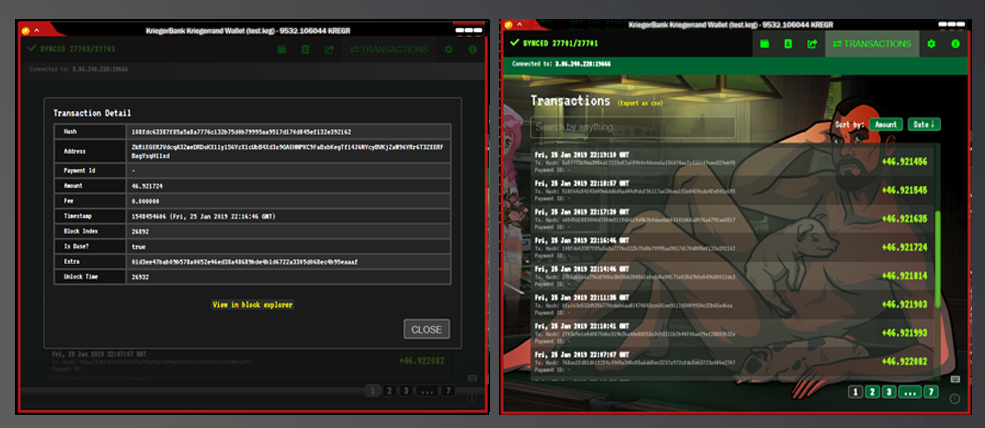Viewport: 985px width, 428px height.
Task: Go to page 3 in right window
Action: tap(888, 392)
